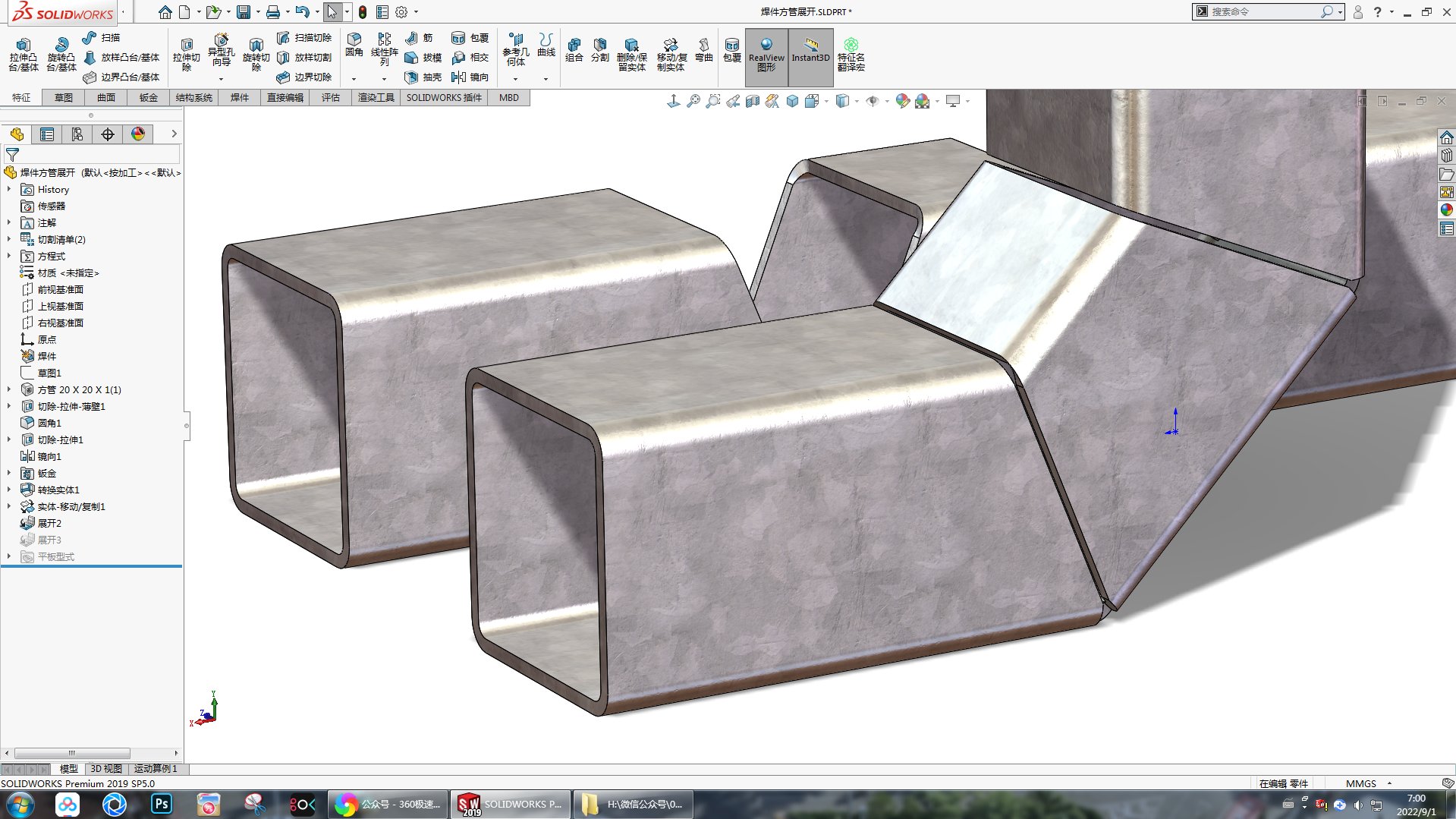Image resolution: width=1456 pixels, height=819 pixels.
Task: Select the Delete/Keep Body (删除/保留实体) tool
Action: 631,55
